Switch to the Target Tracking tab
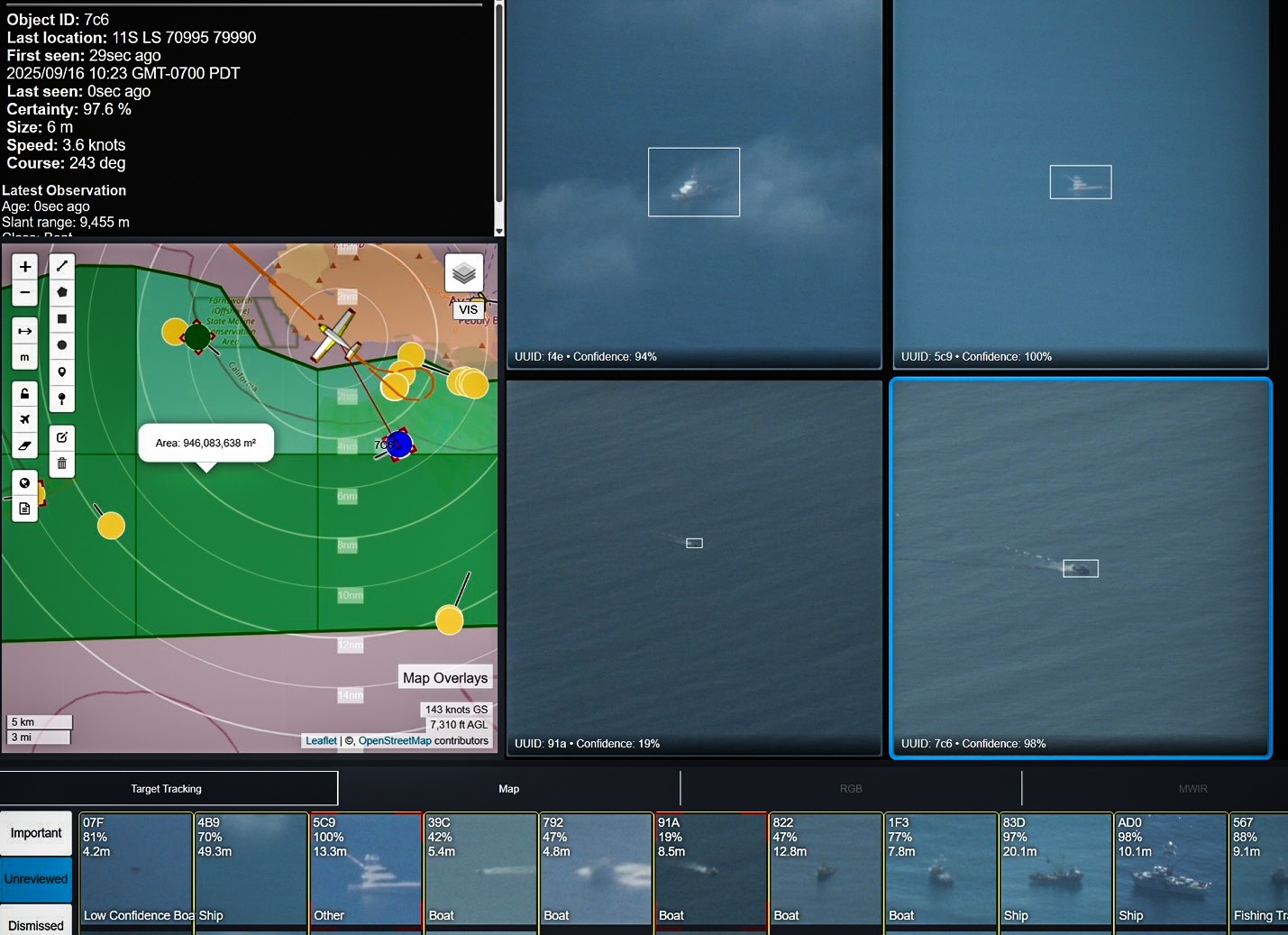The width and height of the screenshot is (1288, 935). click(x=167, y=789)
